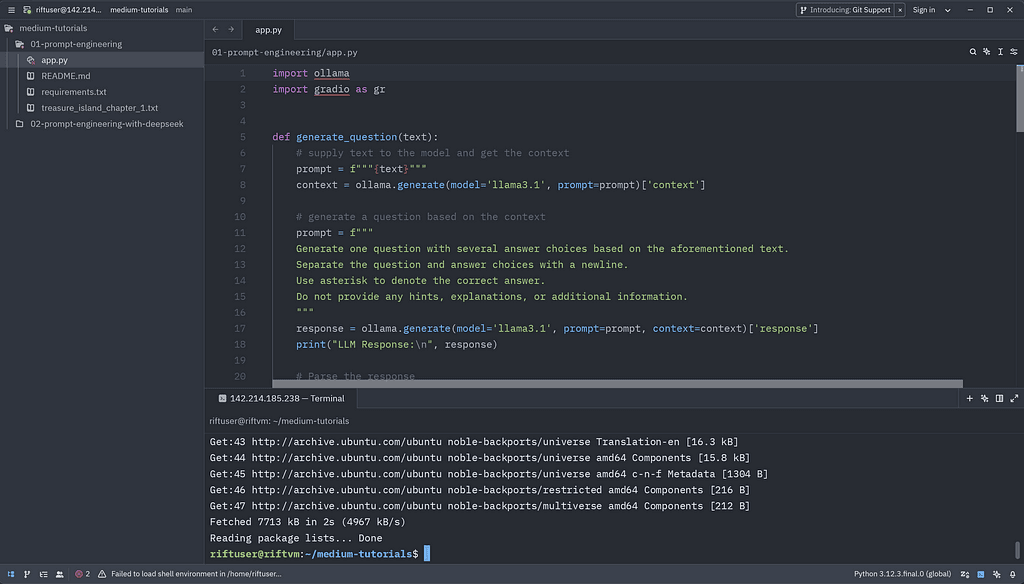The height and width of the screenshot is (584, 1024).
Task: Click the 'Reading package lists... Done' line
Action: (x=296, y=538)
